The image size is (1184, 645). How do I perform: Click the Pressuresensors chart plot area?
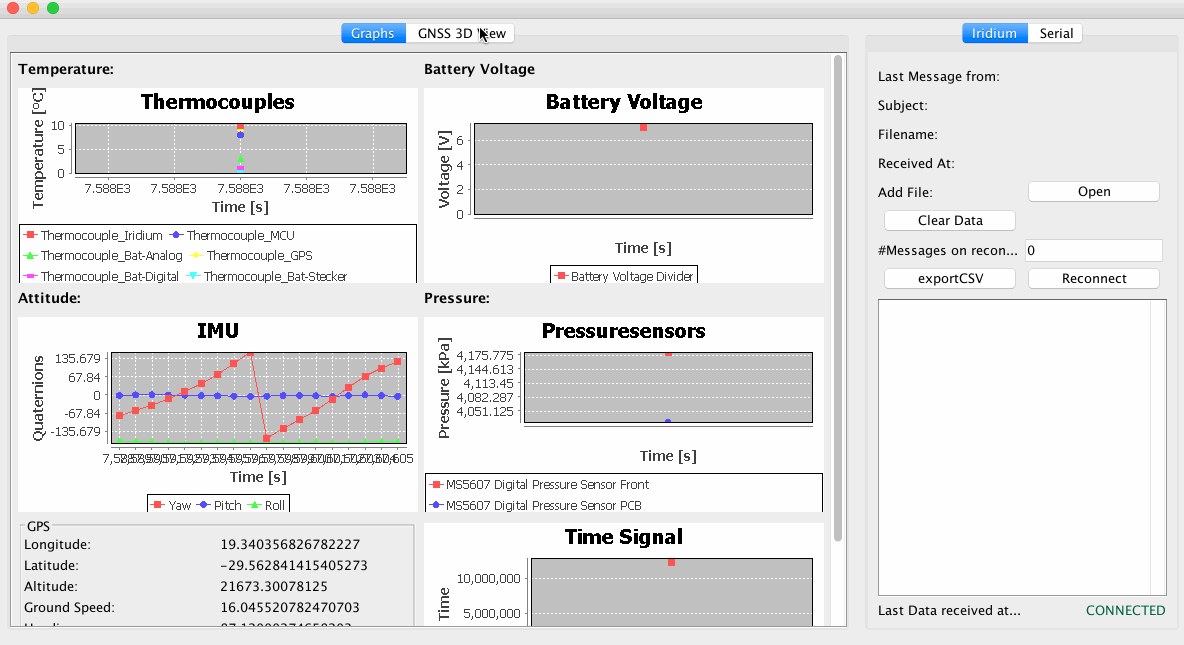tap(668, 387)
